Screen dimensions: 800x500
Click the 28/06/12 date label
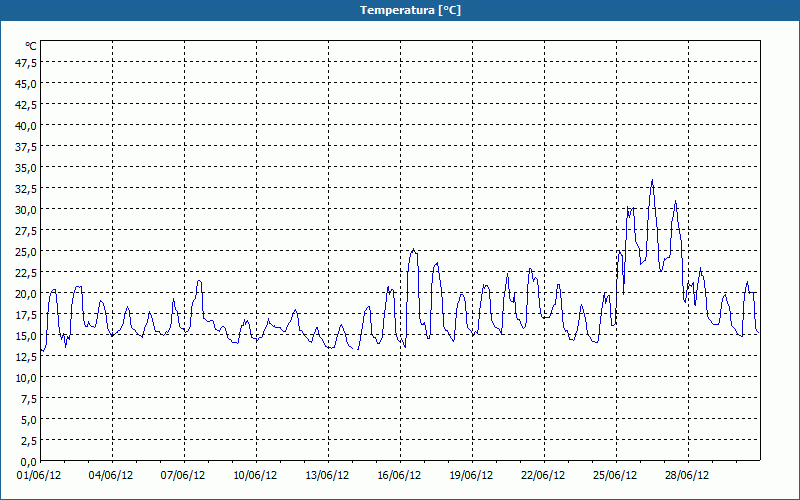[x=687, y=476]
